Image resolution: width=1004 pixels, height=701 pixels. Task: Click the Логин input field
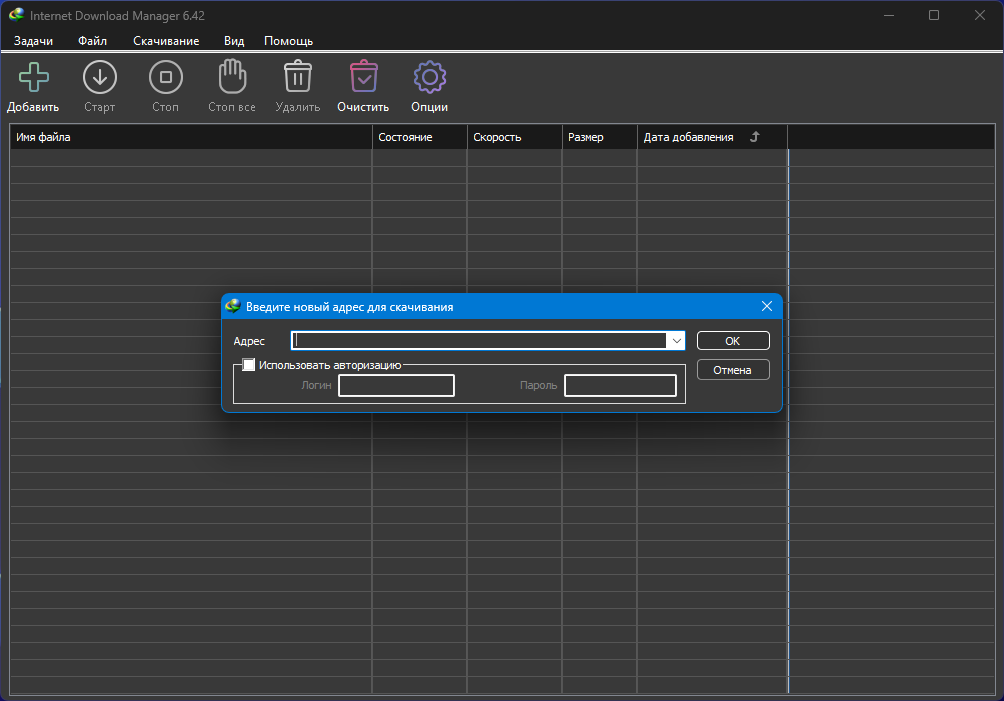[396, 385]
